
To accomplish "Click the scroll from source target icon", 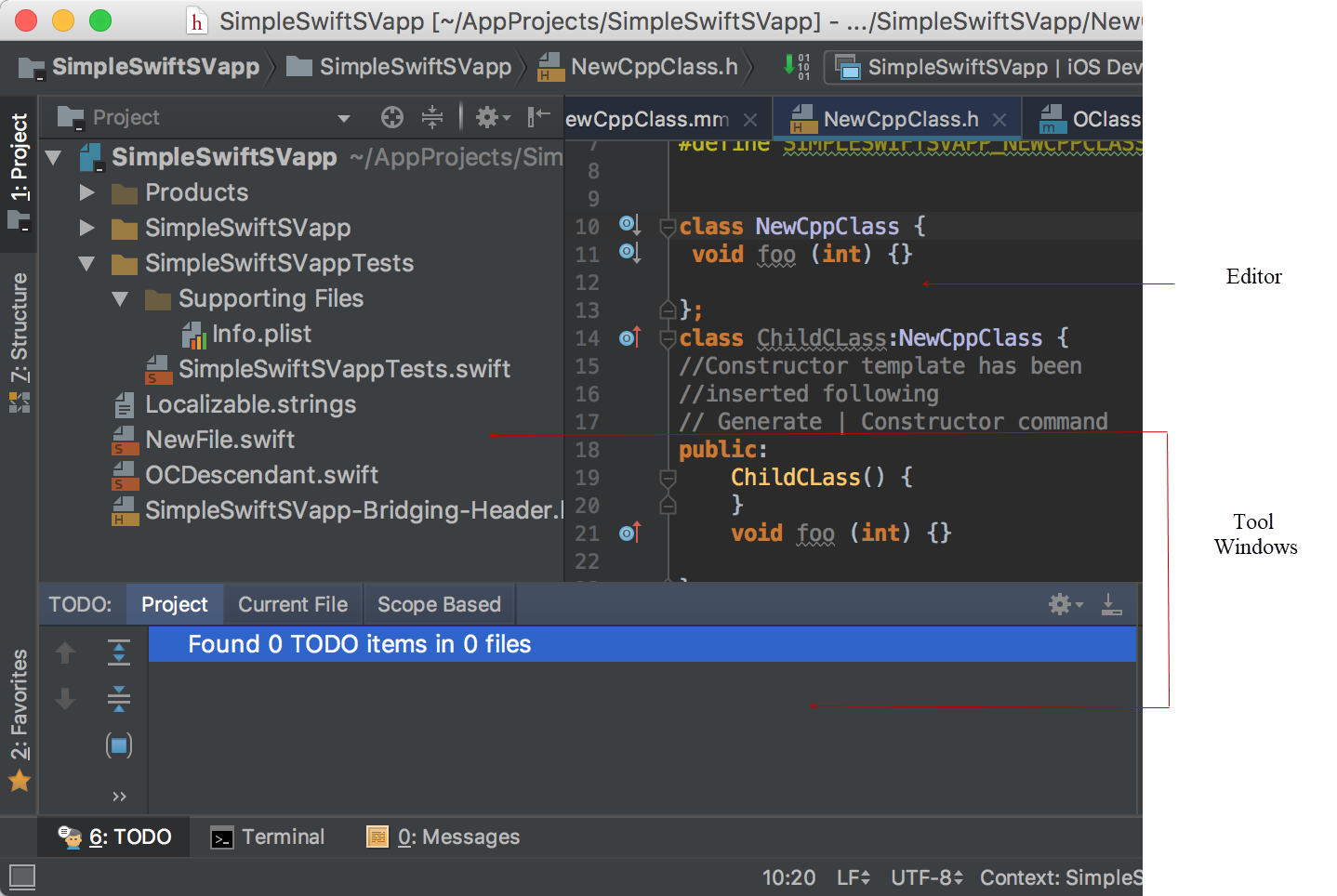I will [x=392, y=117].
